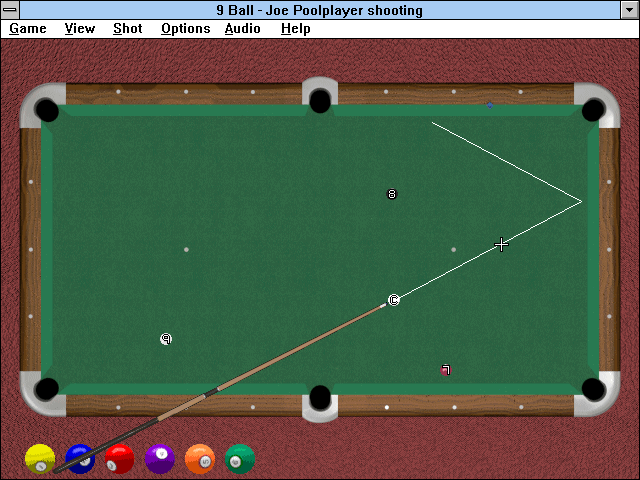This screenshot has width=640, height=480.
Task: Click the 9 ball on the table
Action: click(x=166, y=339)
